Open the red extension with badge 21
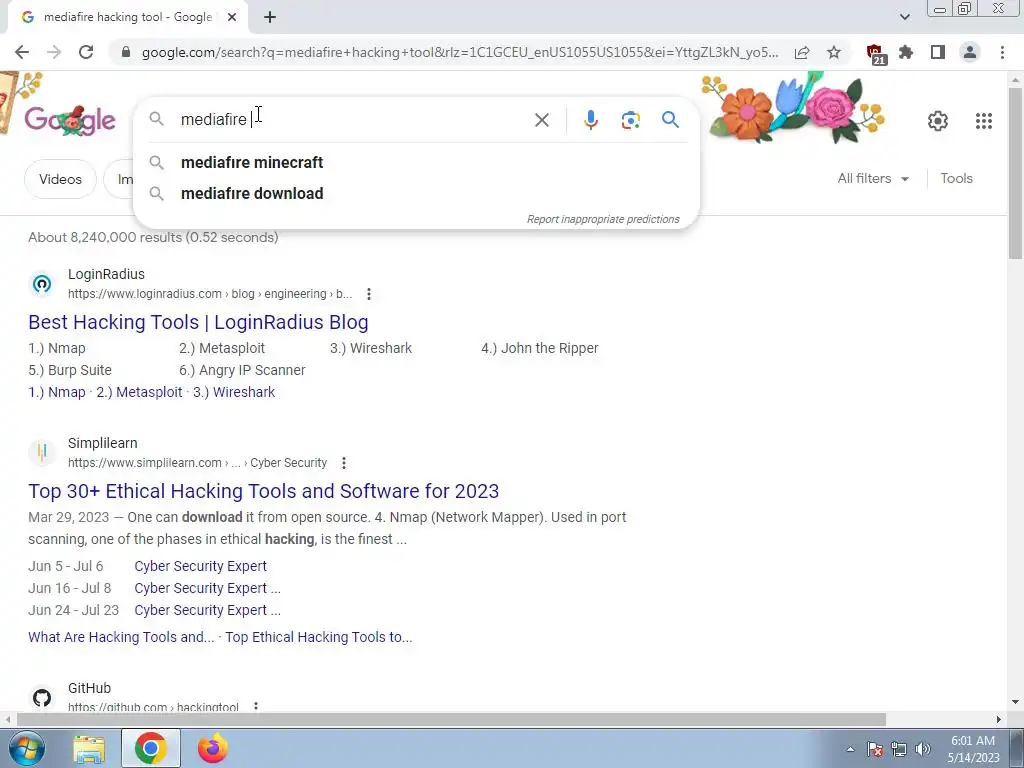 [x=875, y=54]
